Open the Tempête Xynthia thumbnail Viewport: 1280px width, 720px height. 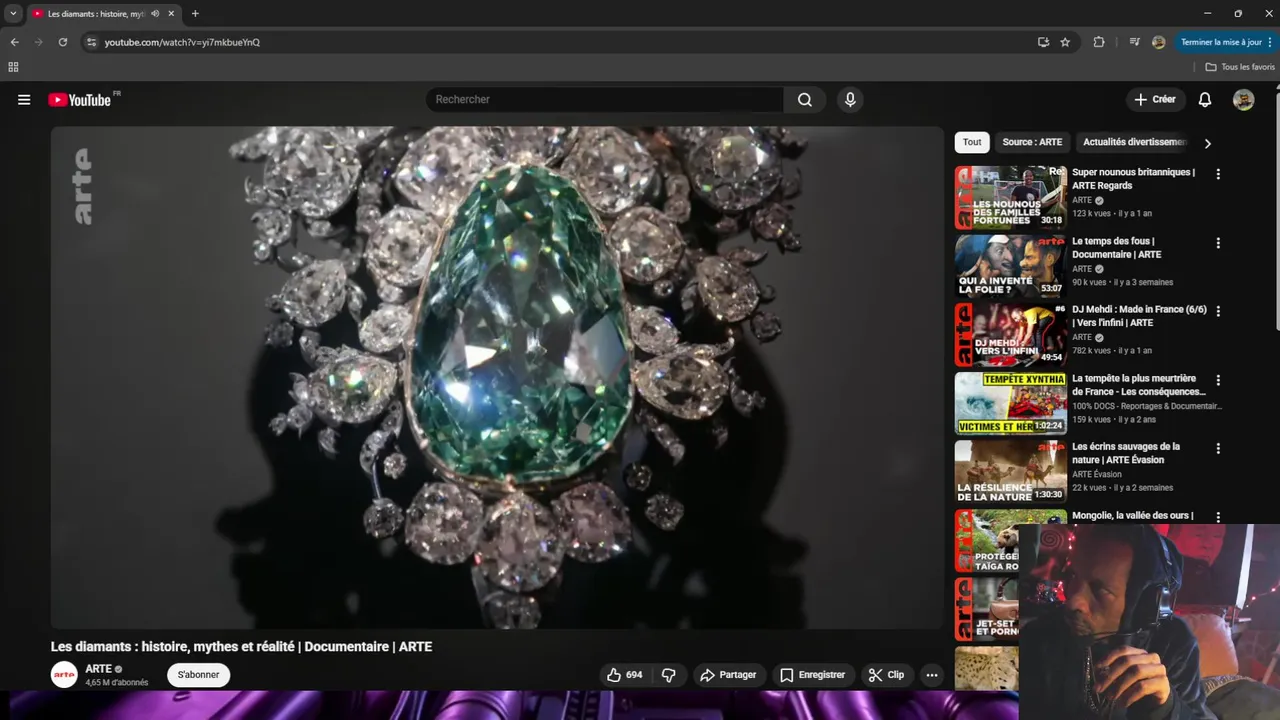(x=1010, y=403)
